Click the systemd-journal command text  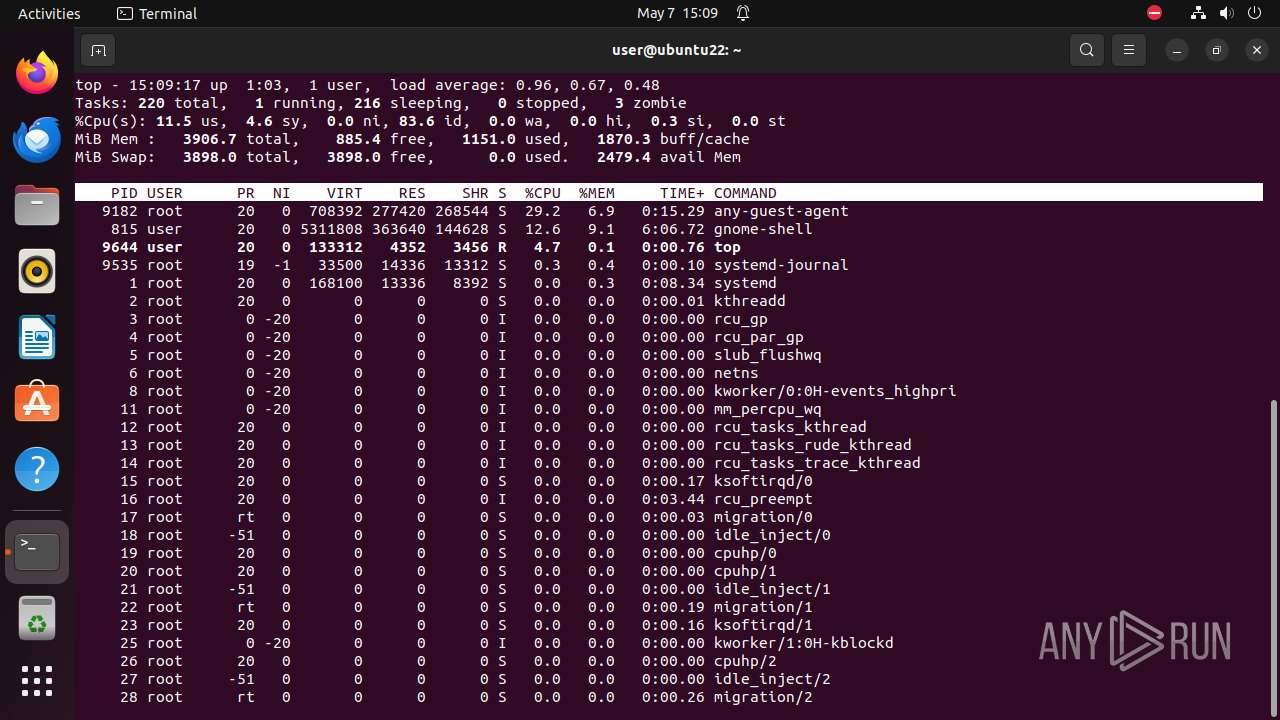point(781,265)
